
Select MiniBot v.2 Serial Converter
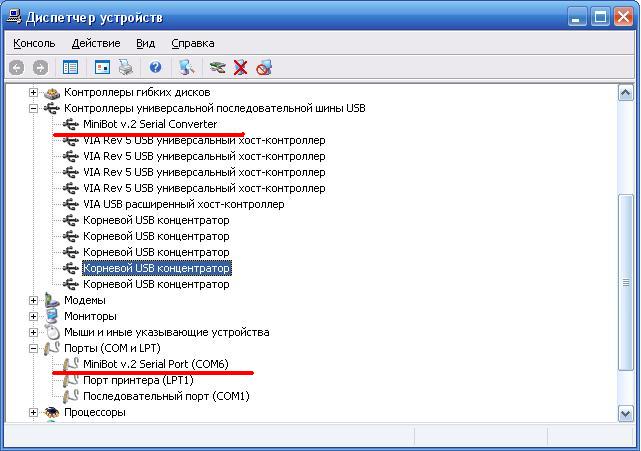(150, 124)
